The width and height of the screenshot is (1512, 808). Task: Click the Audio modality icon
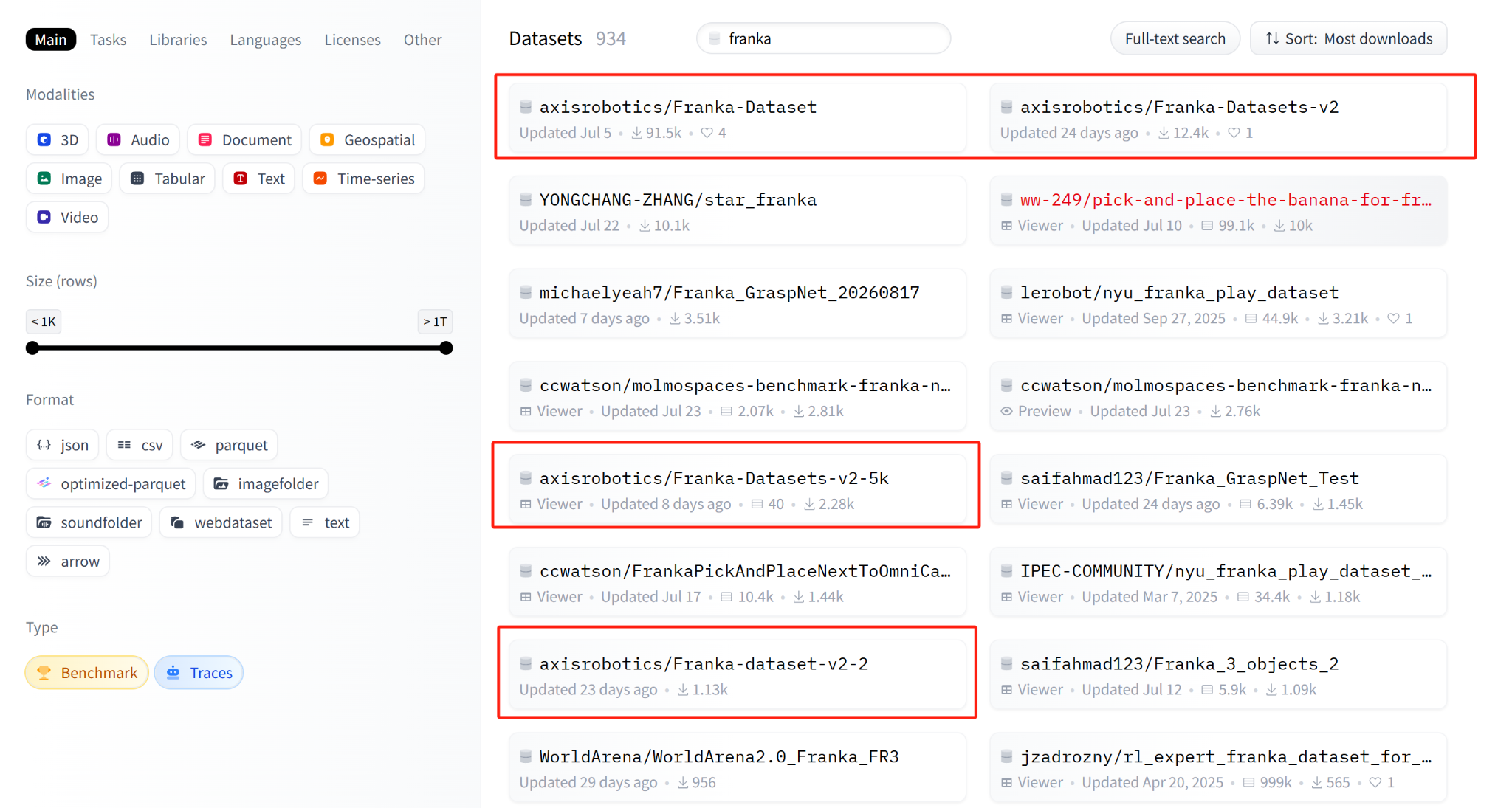tap(114, 140)
